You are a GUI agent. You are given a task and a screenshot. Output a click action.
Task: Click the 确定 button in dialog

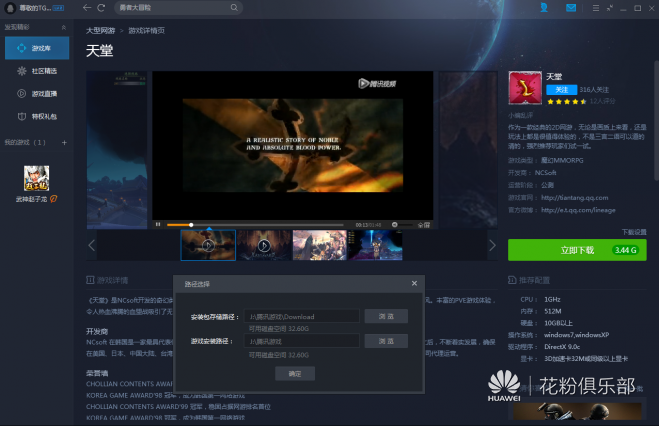click(x=295, y=373)
